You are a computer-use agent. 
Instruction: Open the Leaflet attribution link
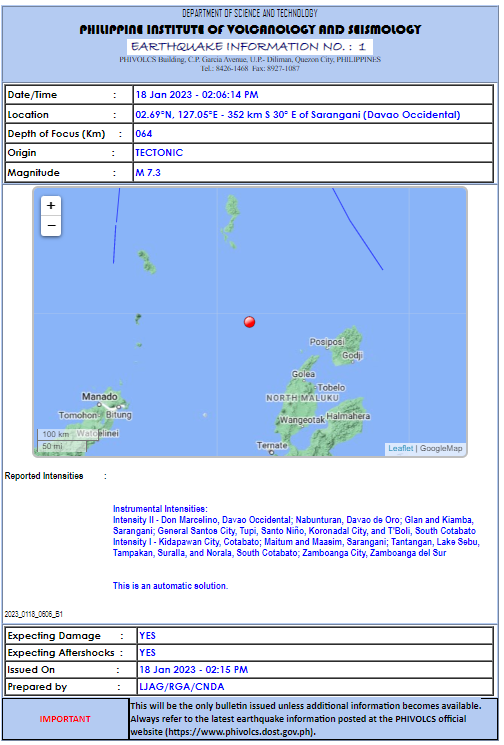click(400, 448)
